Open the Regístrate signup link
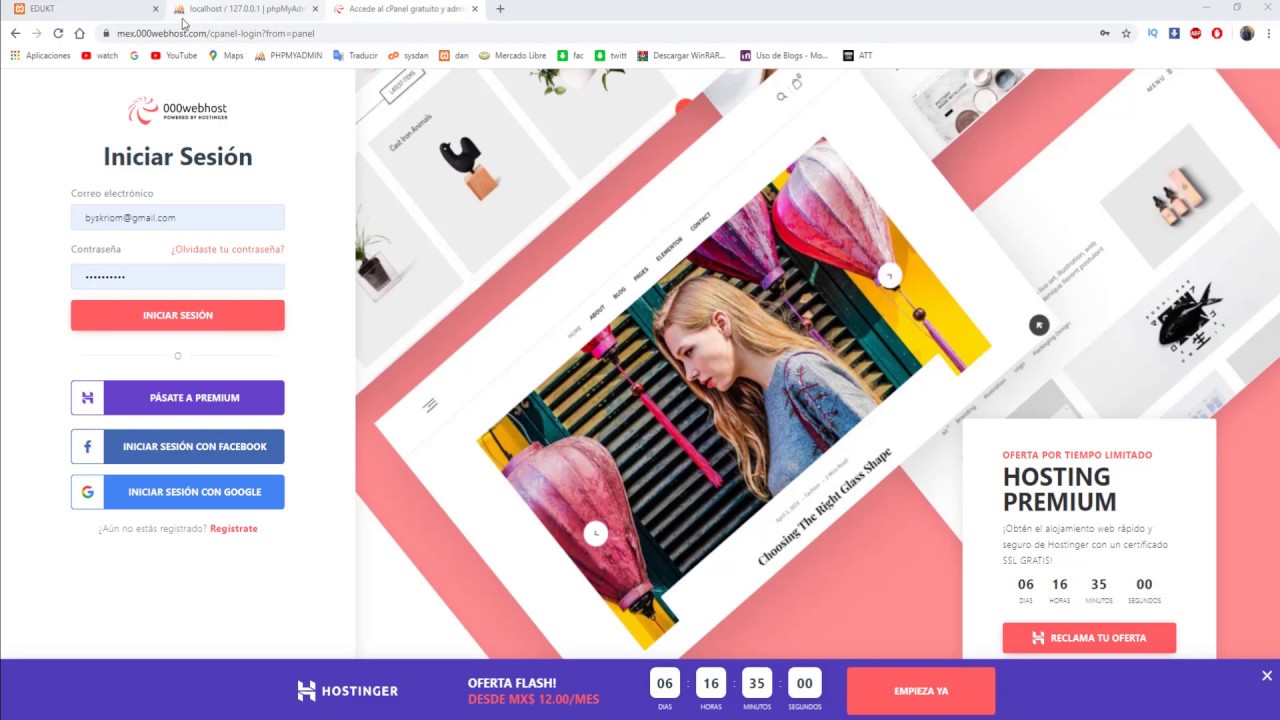Viewport: 1280px width, 720px height. (234, 528)
